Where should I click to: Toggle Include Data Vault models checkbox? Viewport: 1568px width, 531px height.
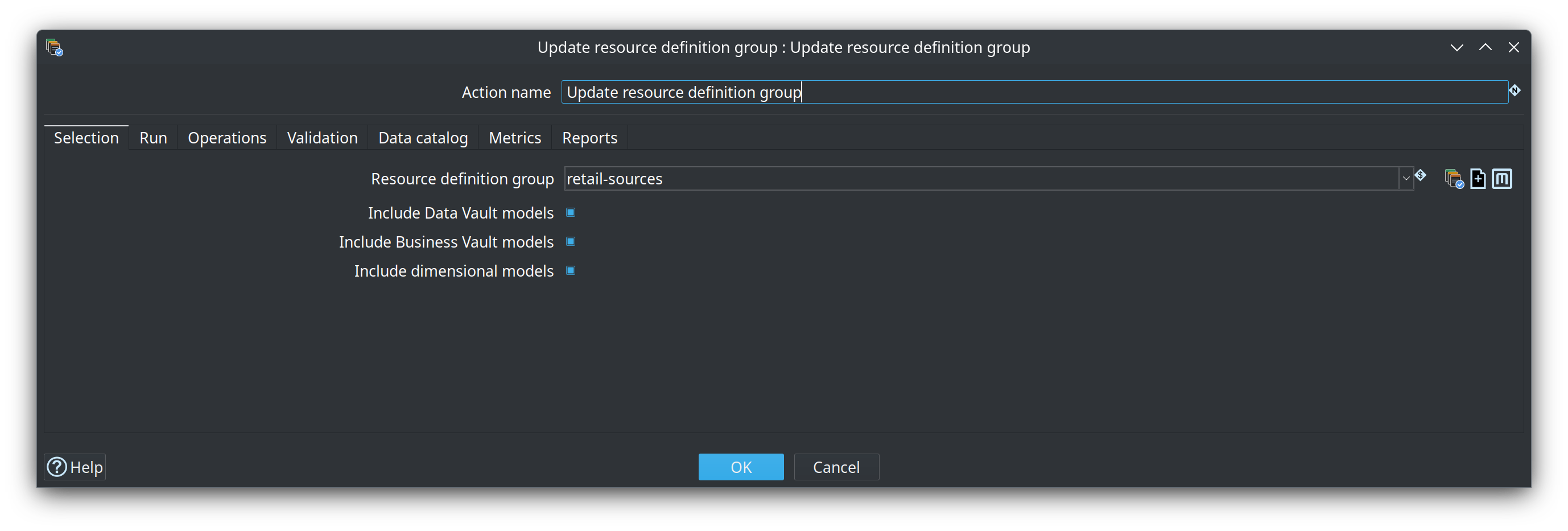[570, 212]
